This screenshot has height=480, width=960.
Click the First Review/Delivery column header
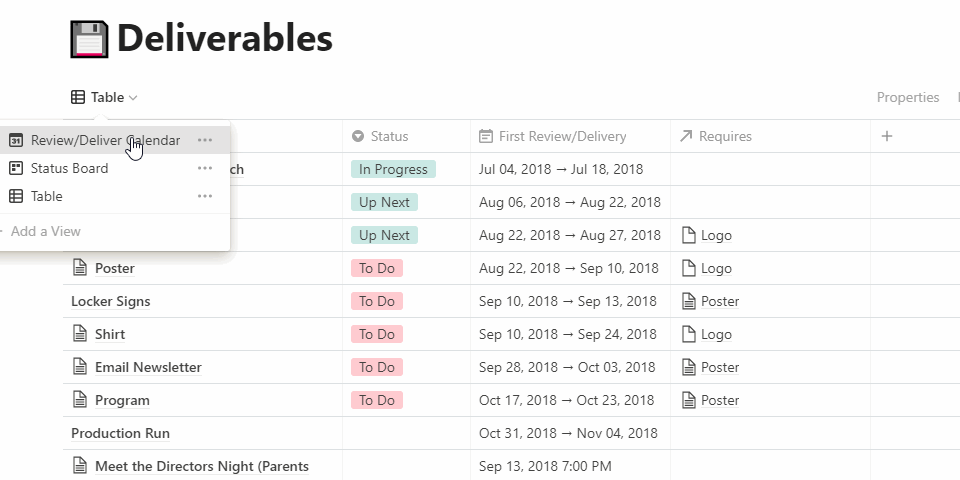[x=562, y=136]
